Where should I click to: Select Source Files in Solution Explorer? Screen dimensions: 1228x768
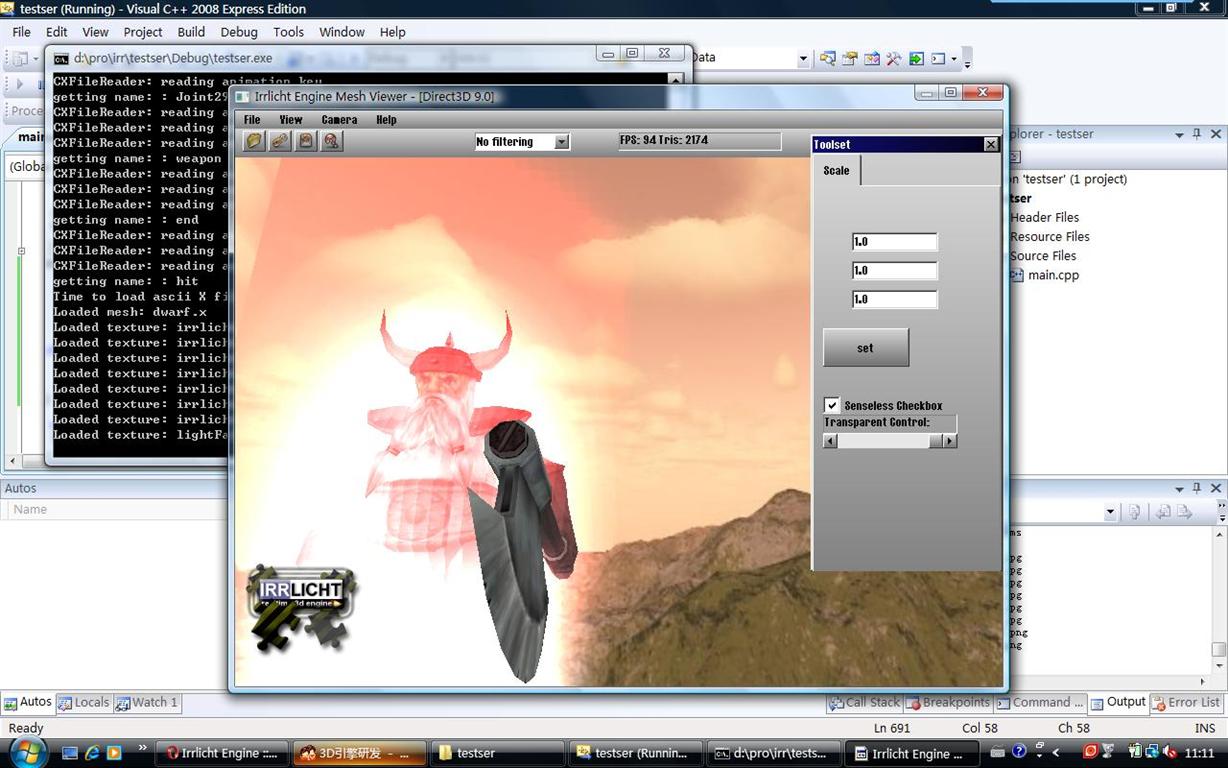pos(1043,256)
